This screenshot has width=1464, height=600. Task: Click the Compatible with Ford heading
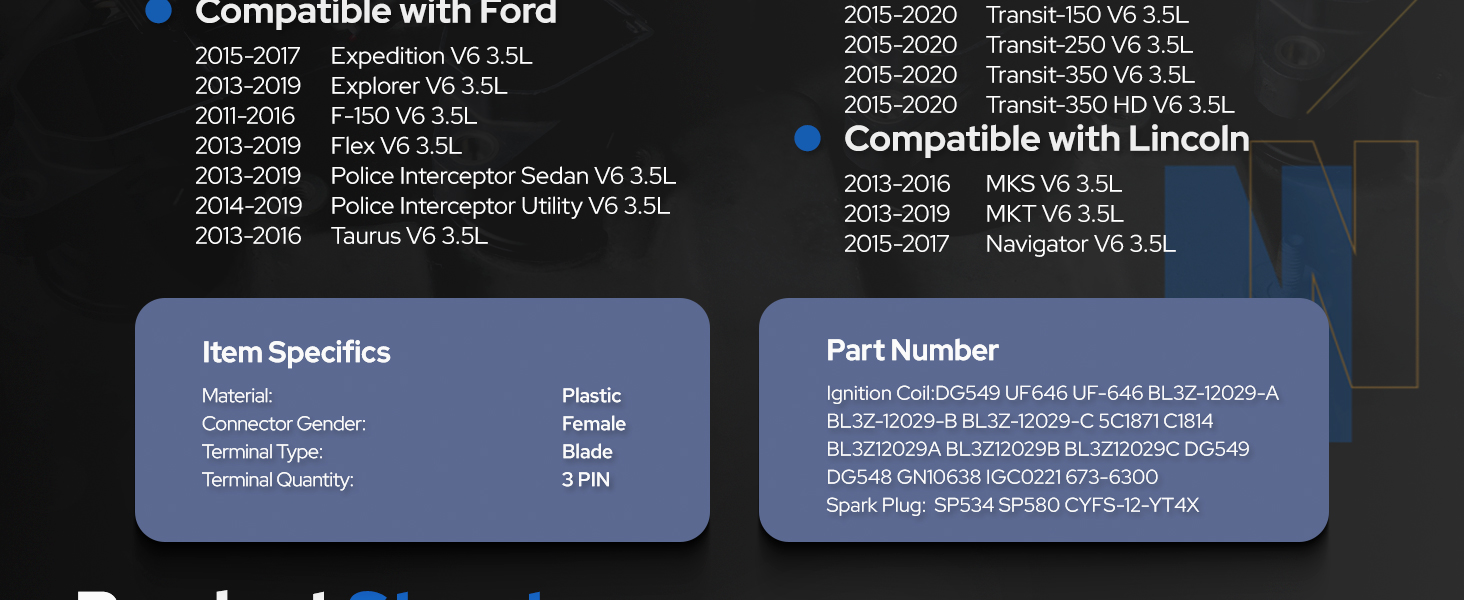coord(375,13)
